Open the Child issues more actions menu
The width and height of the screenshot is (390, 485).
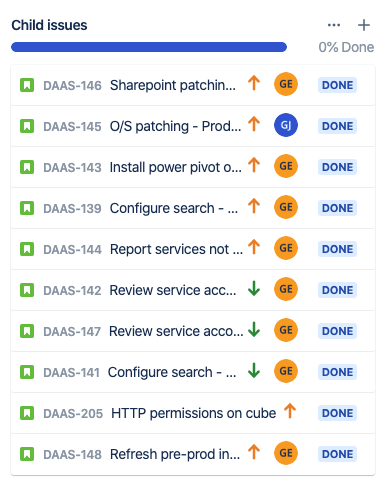click(334, 25)
